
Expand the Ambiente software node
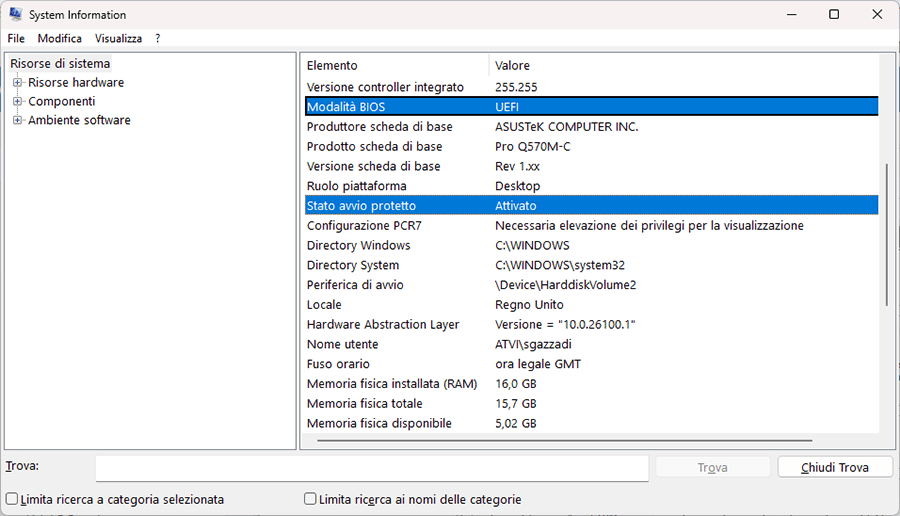point(17,121)
